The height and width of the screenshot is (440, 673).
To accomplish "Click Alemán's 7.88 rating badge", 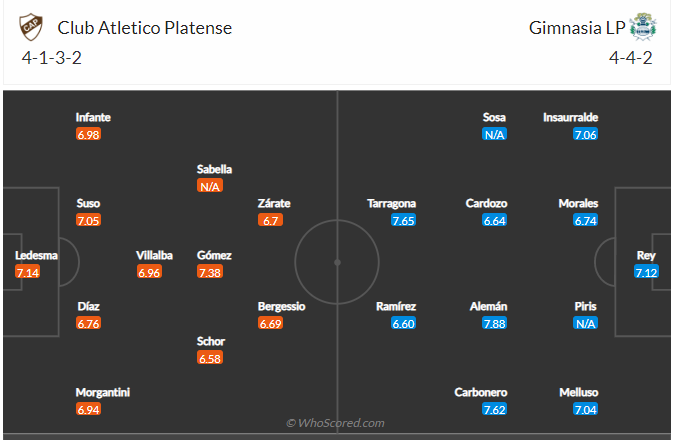I will click(x=494, y=323).
